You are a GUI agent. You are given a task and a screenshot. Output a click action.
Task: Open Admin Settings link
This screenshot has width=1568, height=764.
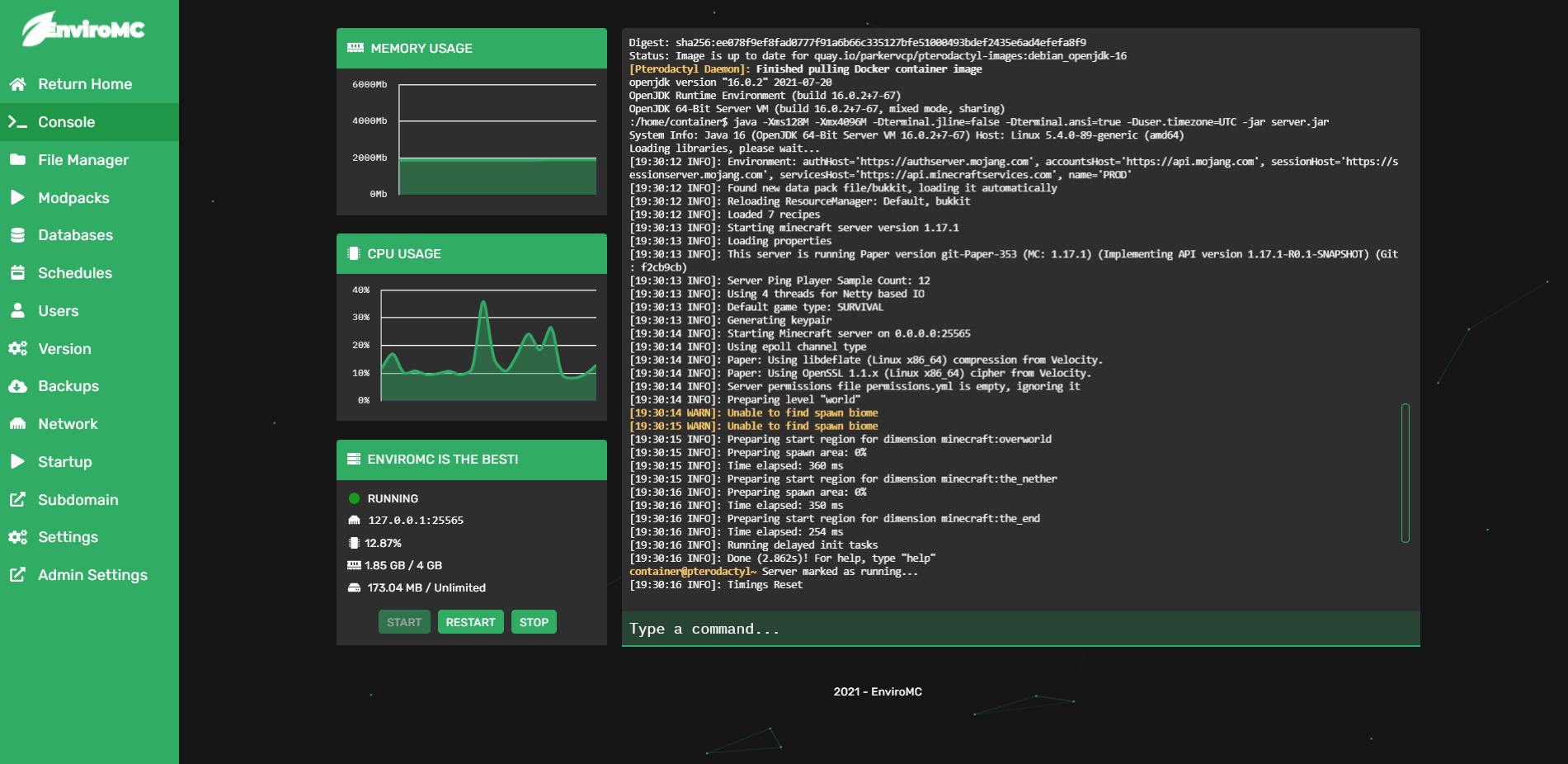point(92,575)
